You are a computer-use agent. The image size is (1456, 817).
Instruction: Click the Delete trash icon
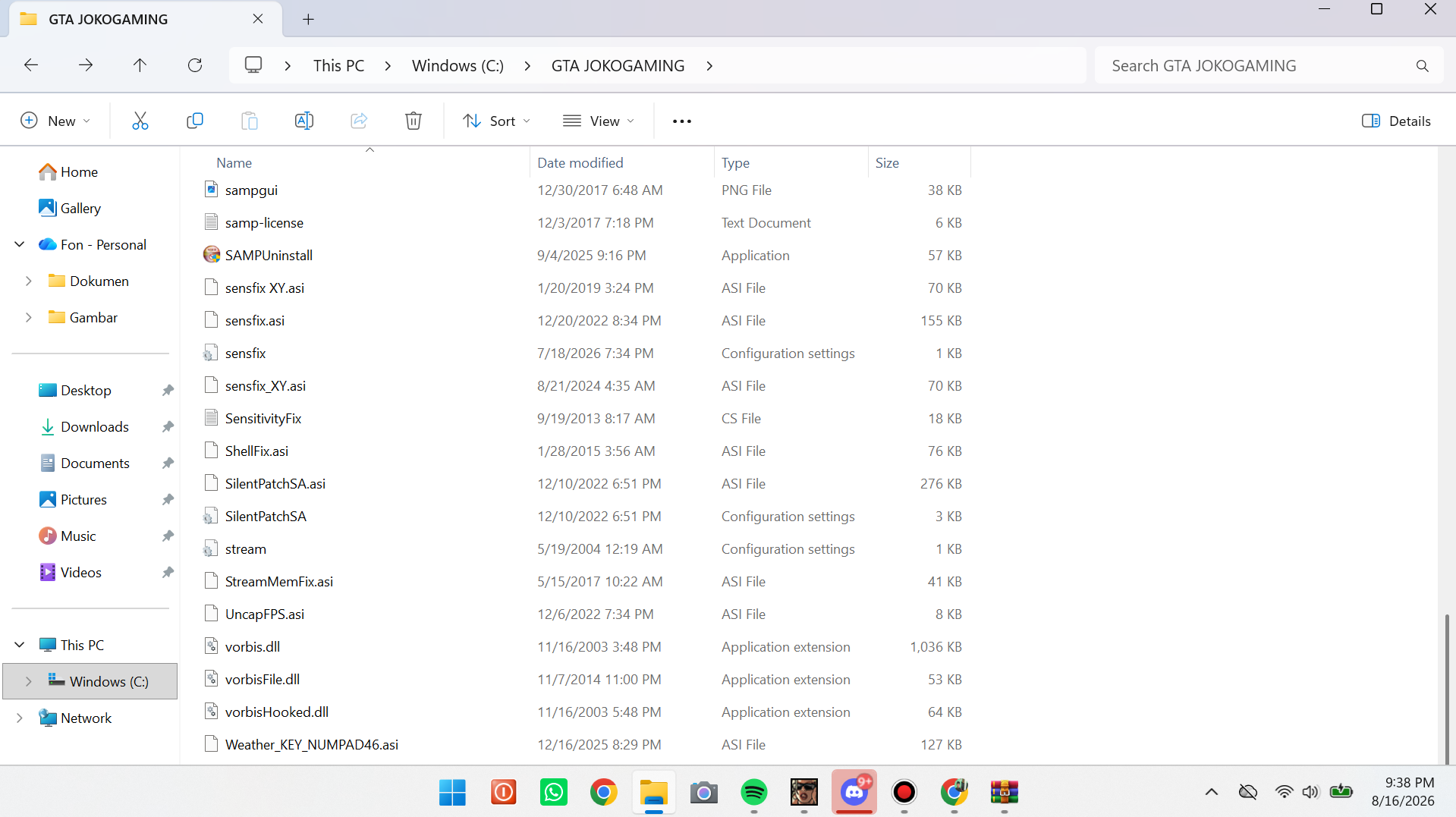(414, 121)
